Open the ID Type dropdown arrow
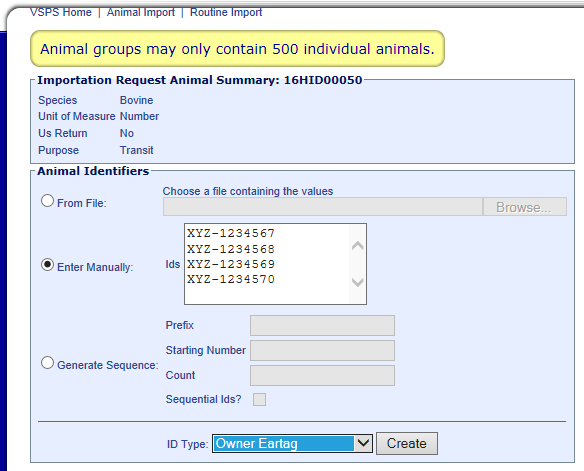Screen dimensions: 584x471 click(363, 443)
